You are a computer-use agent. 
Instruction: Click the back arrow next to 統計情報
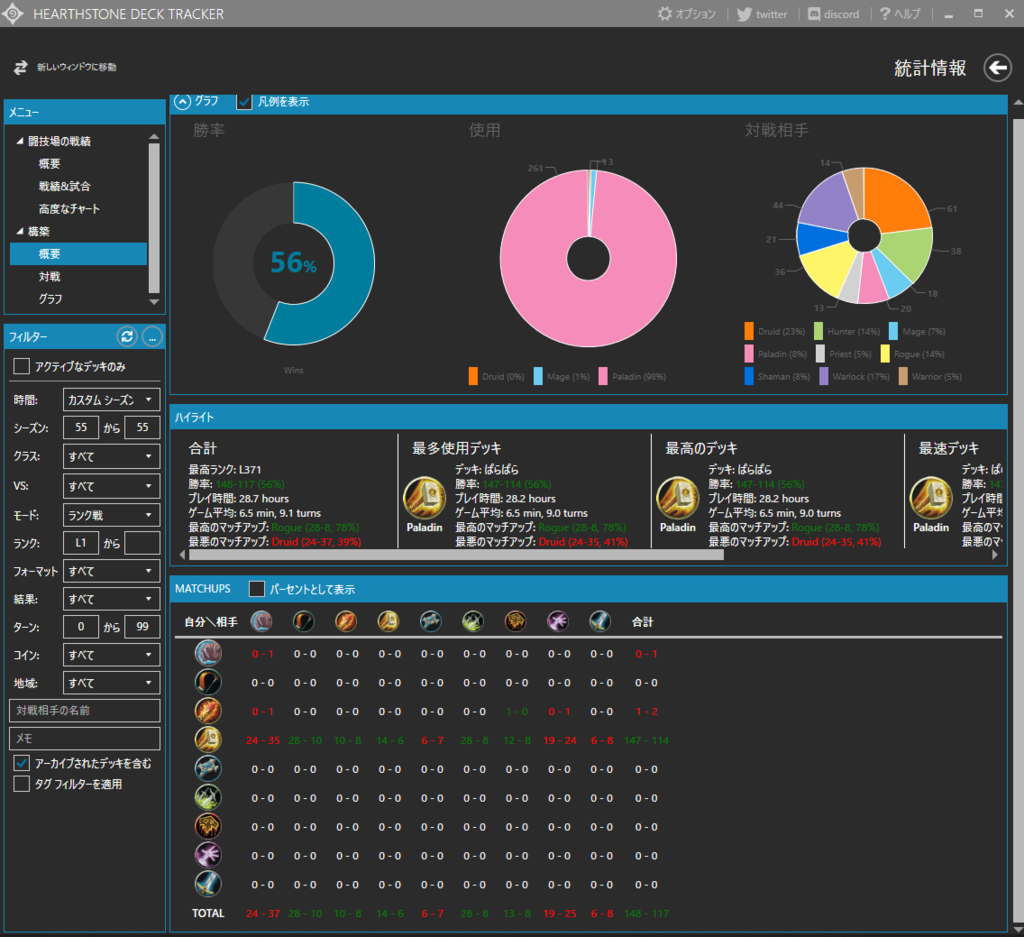pyautogui.click(x=997, y=67)
